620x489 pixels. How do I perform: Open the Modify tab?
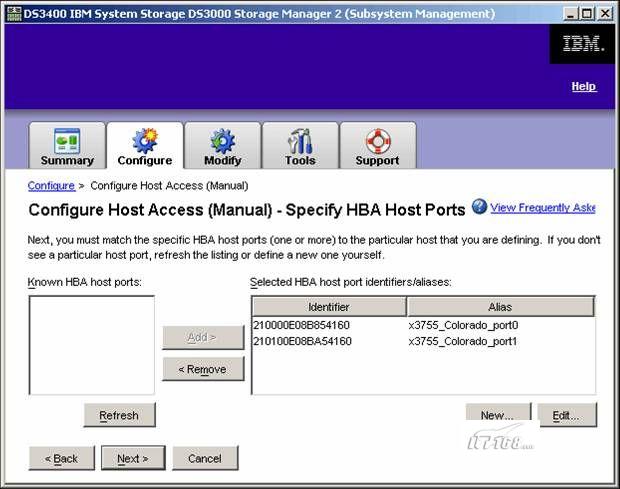click(223, 145)
